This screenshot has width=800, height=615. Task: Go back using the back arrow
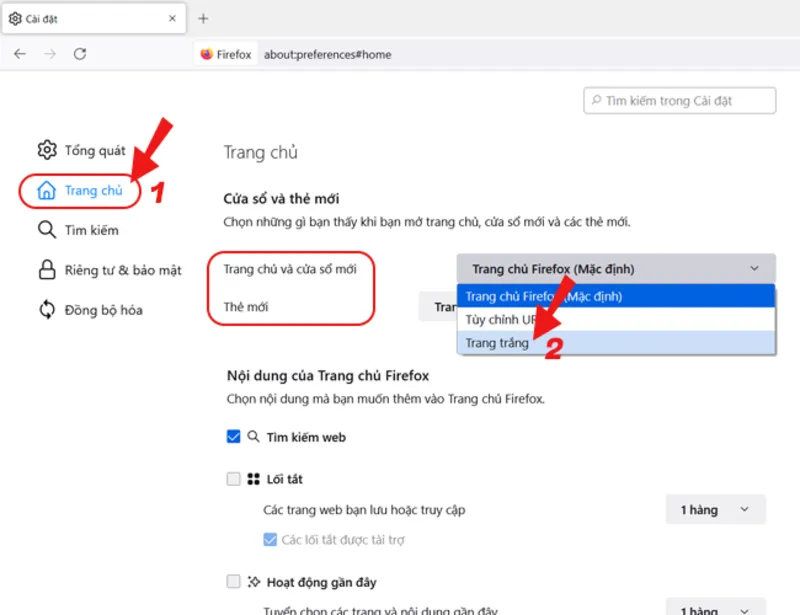(20, 54)
